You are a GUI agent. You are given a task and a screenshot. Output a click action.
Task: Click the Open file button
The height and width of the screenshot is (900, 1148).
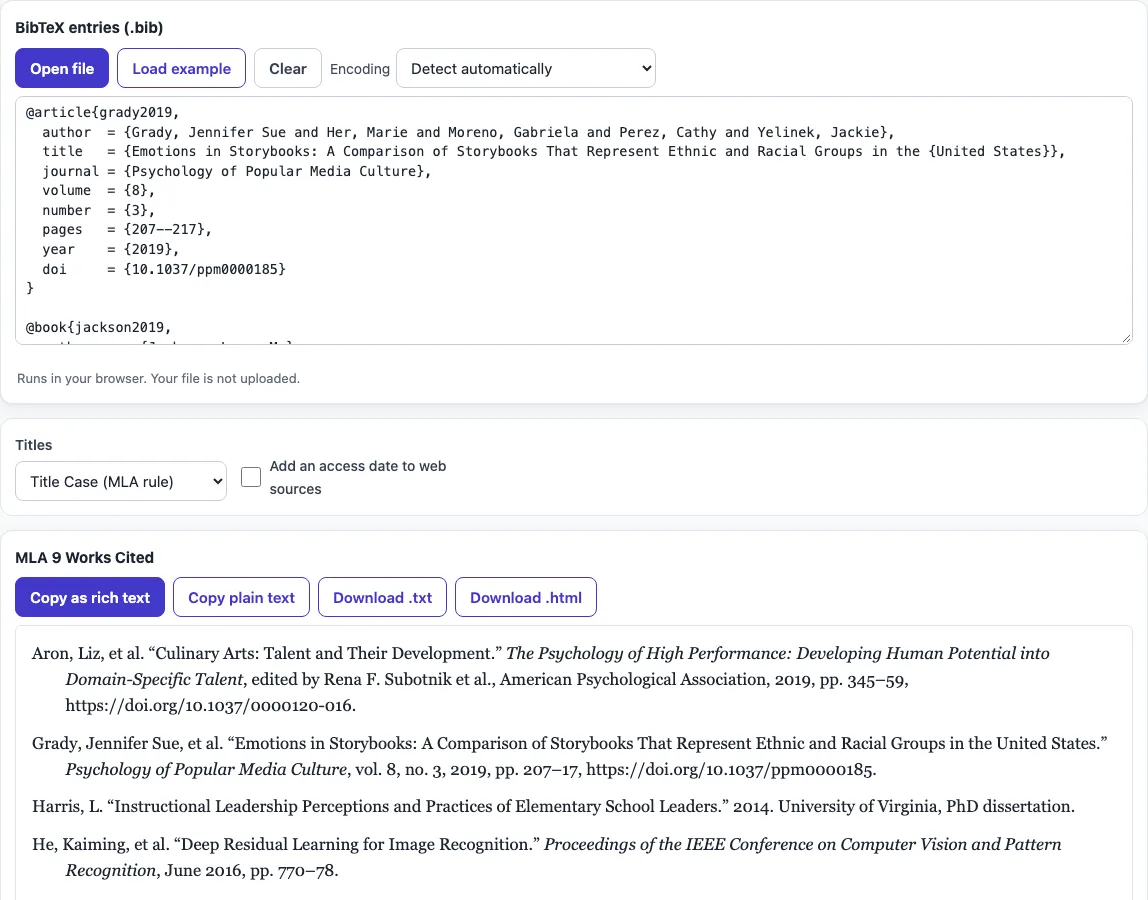(x=62, y=68)
